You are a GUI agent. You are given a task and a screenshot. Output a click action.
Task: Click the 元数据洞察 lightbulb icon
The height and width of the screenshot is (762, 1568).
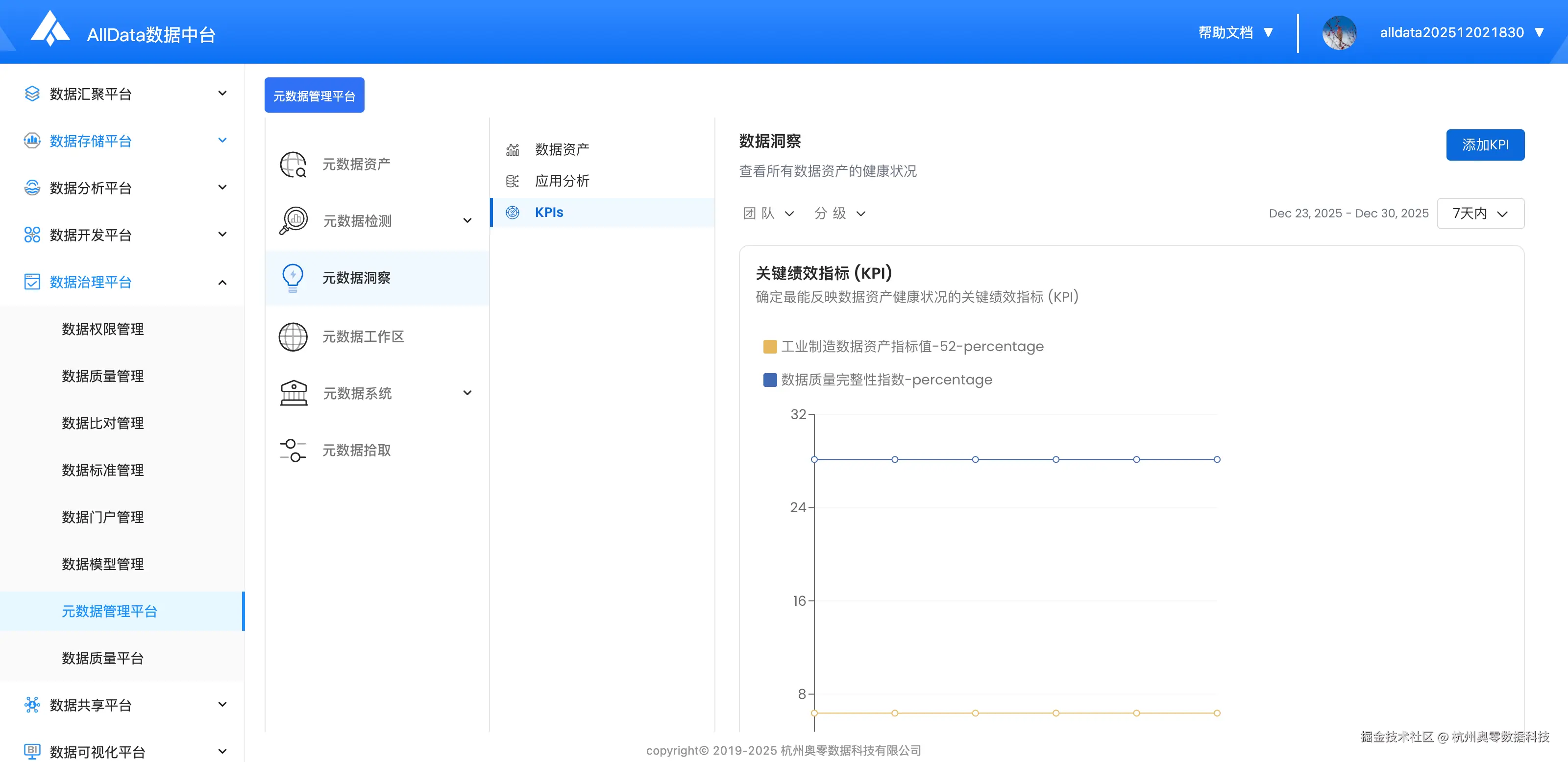pos(293,278)
